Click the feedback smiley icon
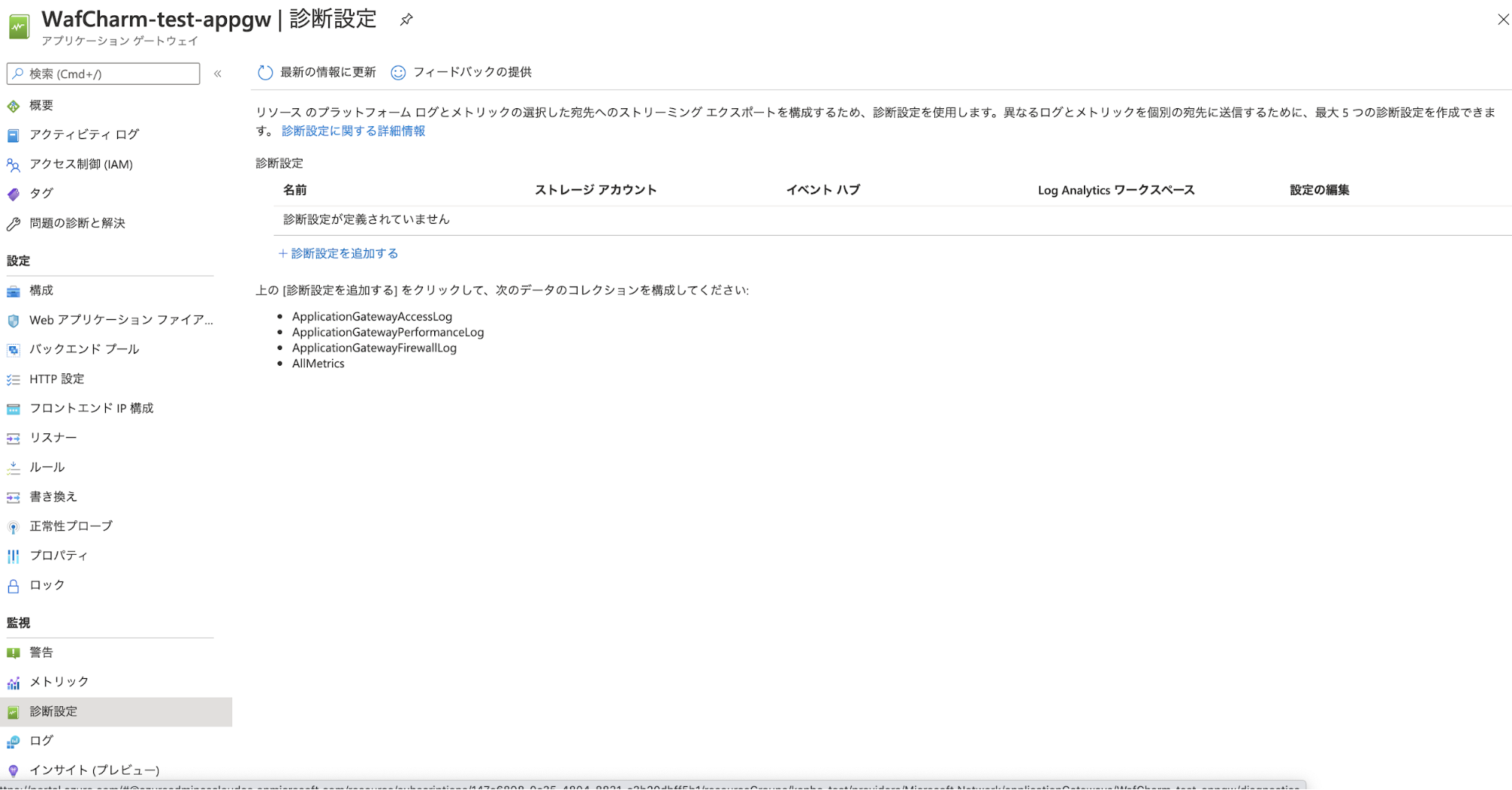This screenshot has width=1512, height=790. [x=398, y=73]
